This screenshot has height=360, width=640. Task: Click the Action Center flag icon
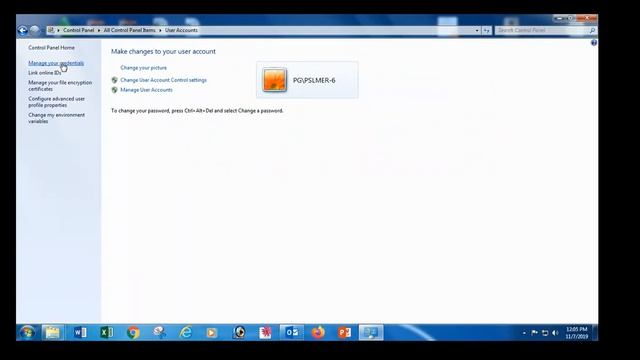(x=534, y=333)
